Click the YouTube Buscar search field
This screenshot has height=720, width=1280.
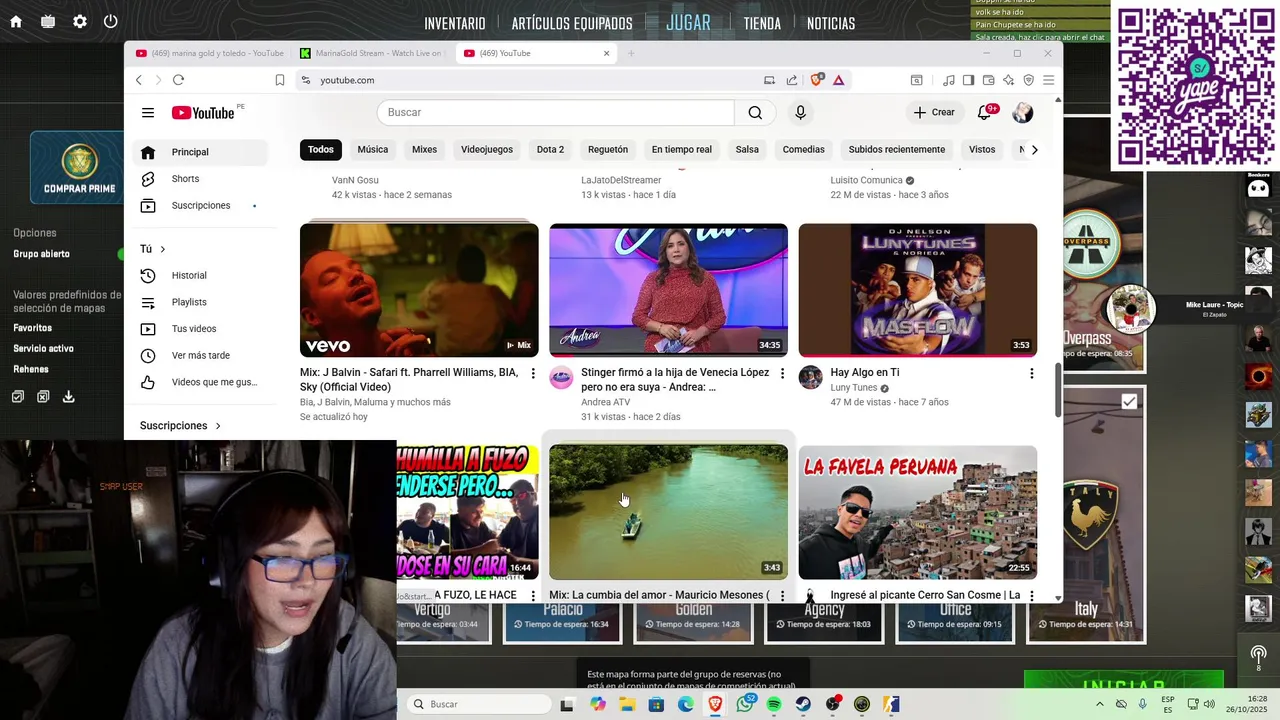555,113
